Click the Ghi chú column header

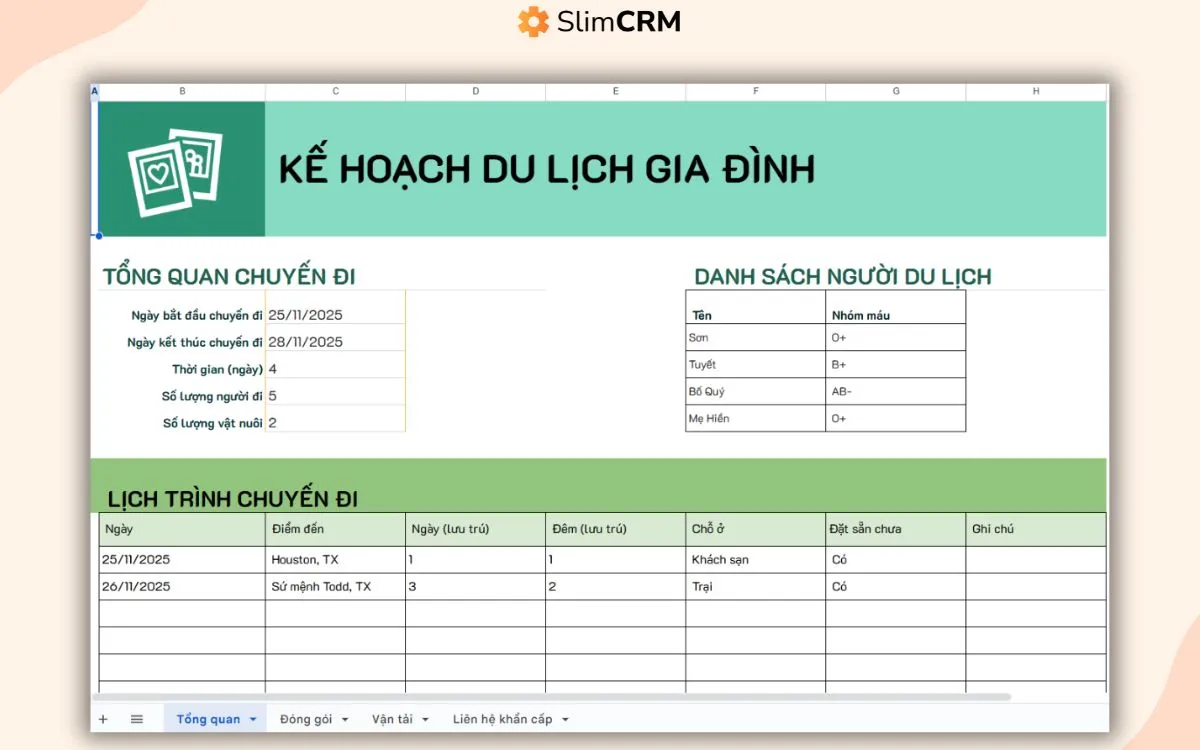pyautogui.click(x=1036, y=529)
